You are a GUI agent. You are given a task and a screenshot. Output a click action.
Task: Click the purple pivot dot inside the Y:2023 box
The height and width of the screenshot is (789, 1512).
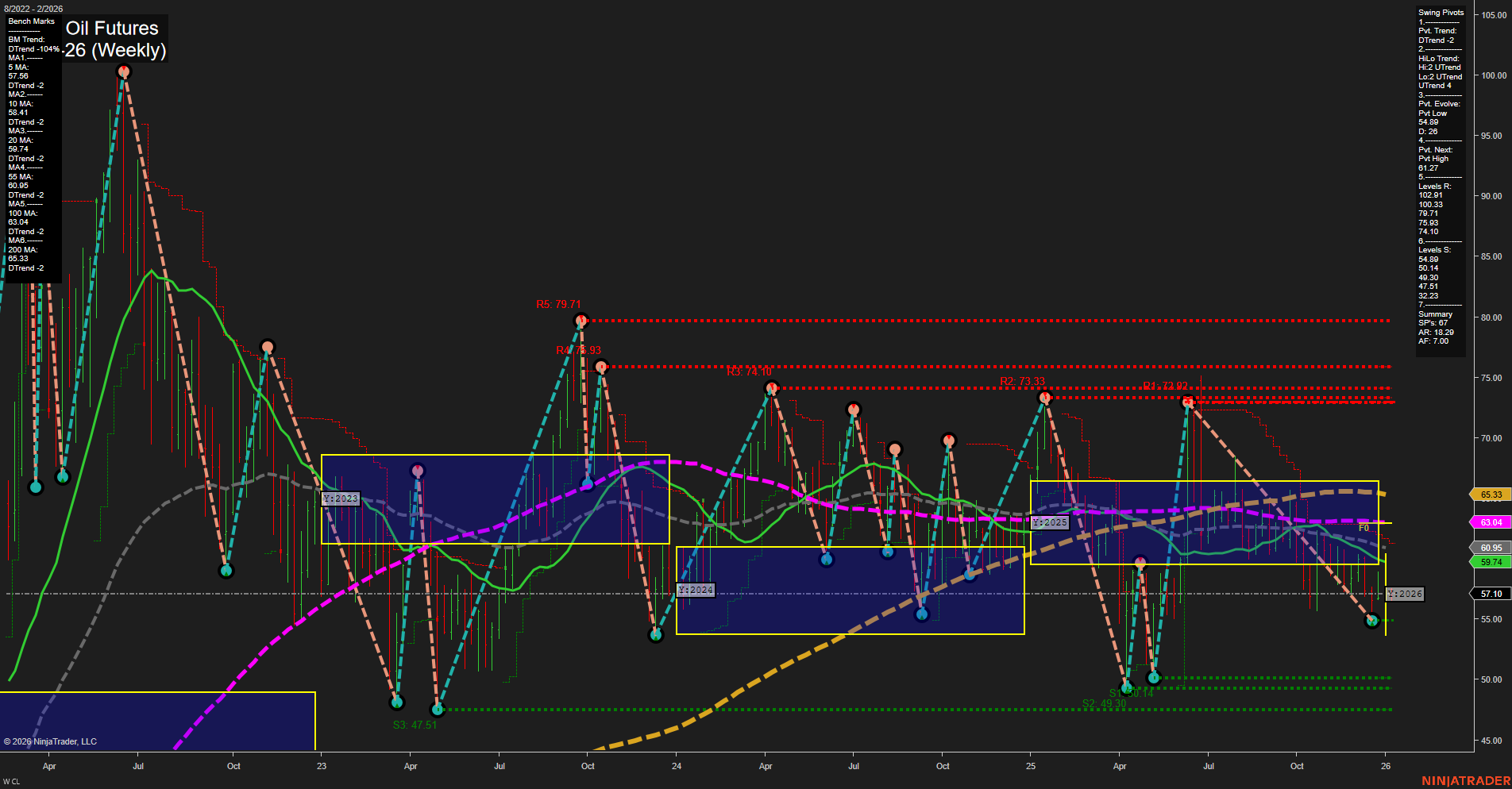(417, 470)
